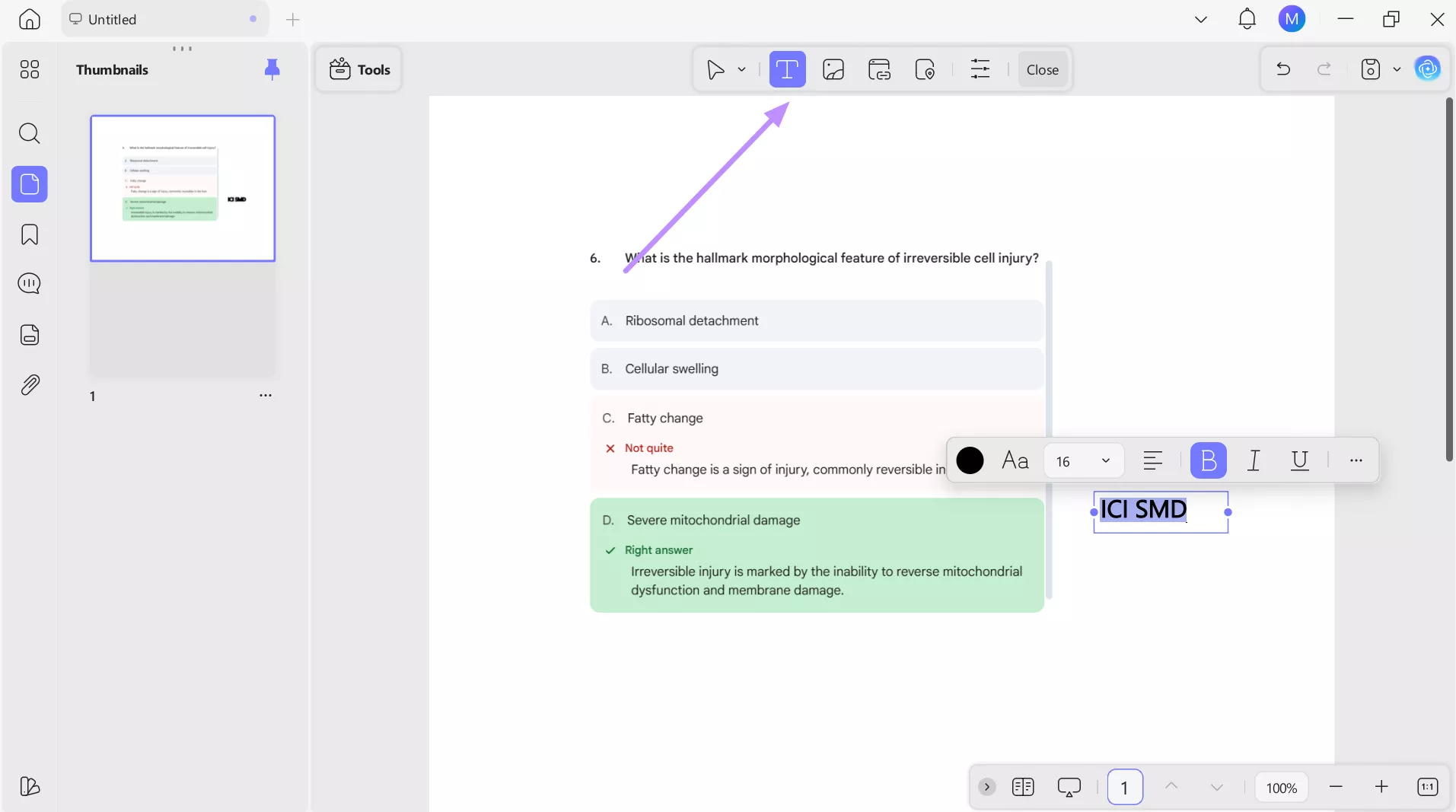The height and width of the screenshot is (812, 1456).
Task: Select the web link element tool
Action: 879,68
